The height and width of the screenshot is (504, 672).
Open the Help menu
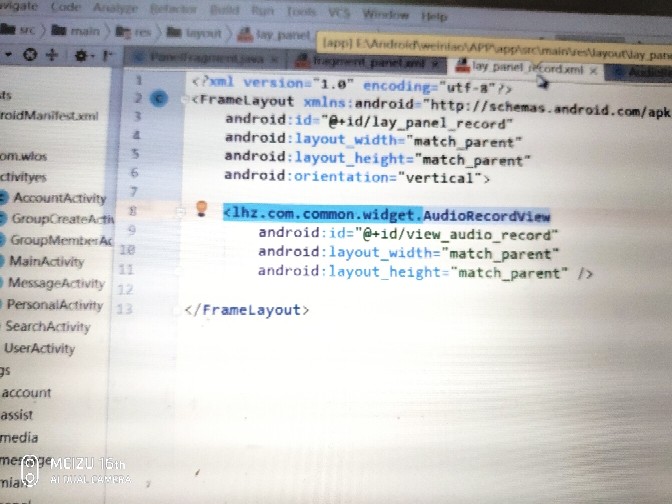(x=434, y=17)
